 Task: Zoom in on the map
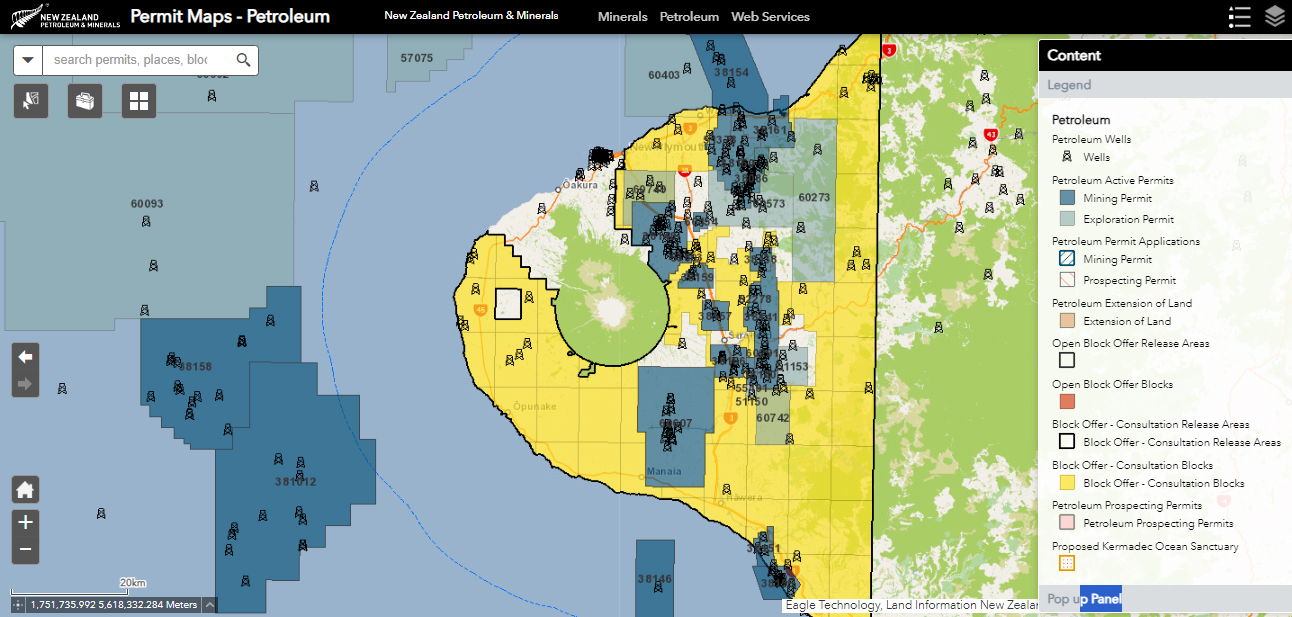coord(26,522)
